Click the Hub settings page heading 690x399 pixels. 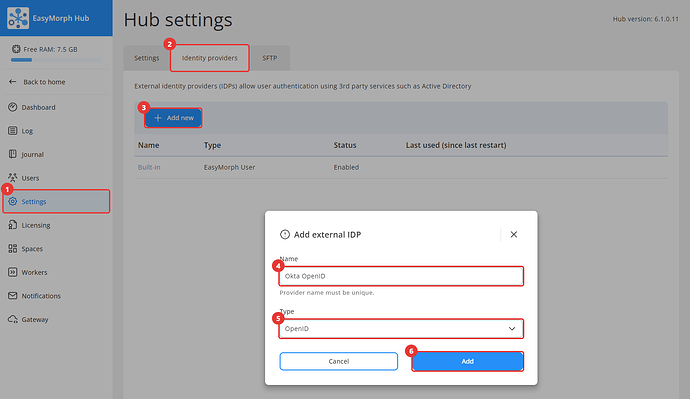[x=178, y=20]
